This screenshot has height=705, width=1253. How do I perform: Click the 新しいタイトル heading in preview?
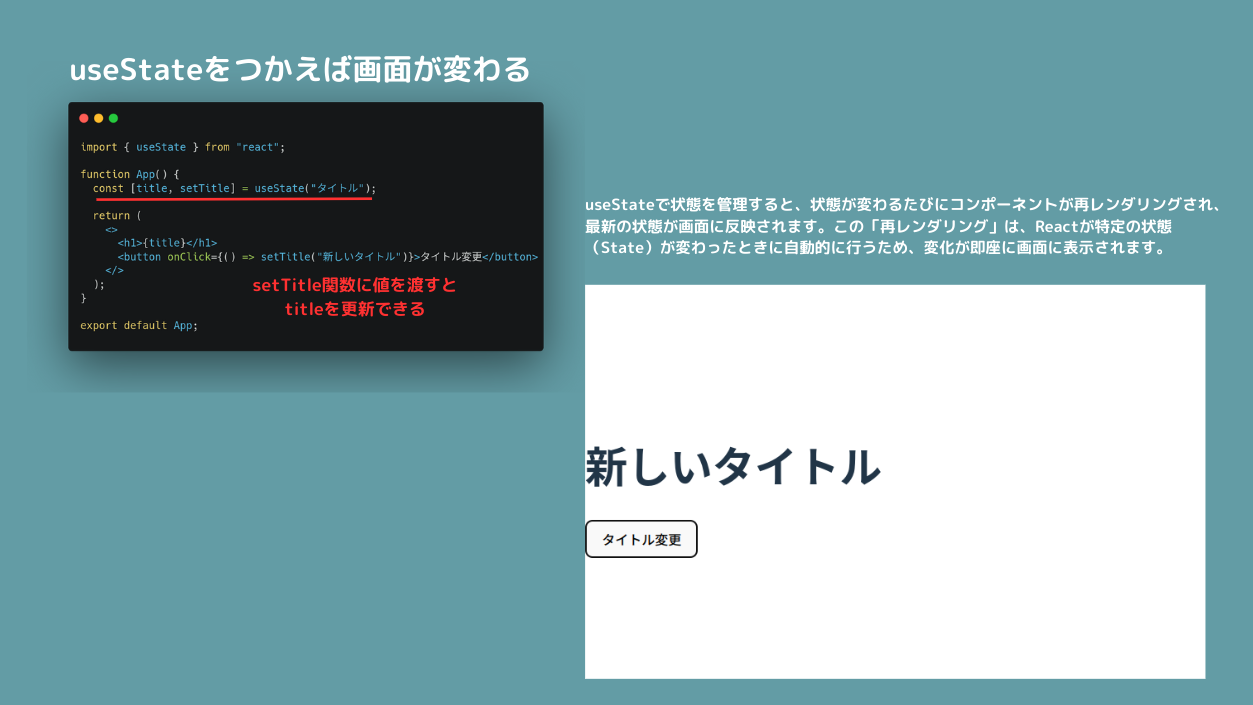pos(733,467)
